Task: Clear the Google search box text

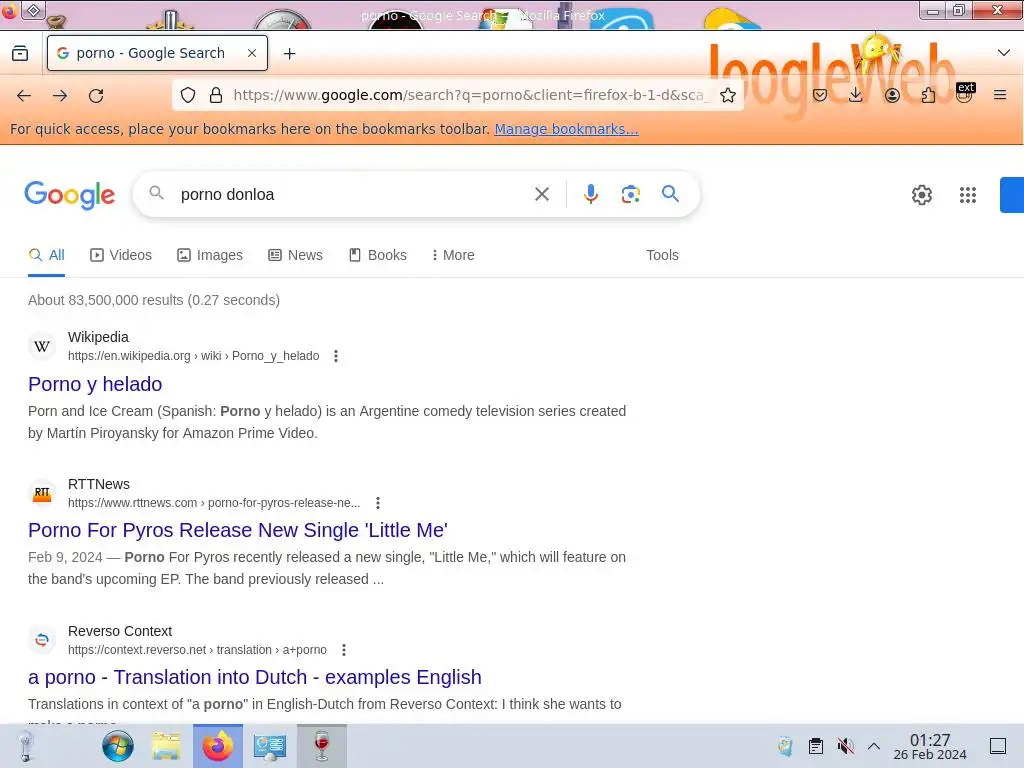Action: [541, 194]
